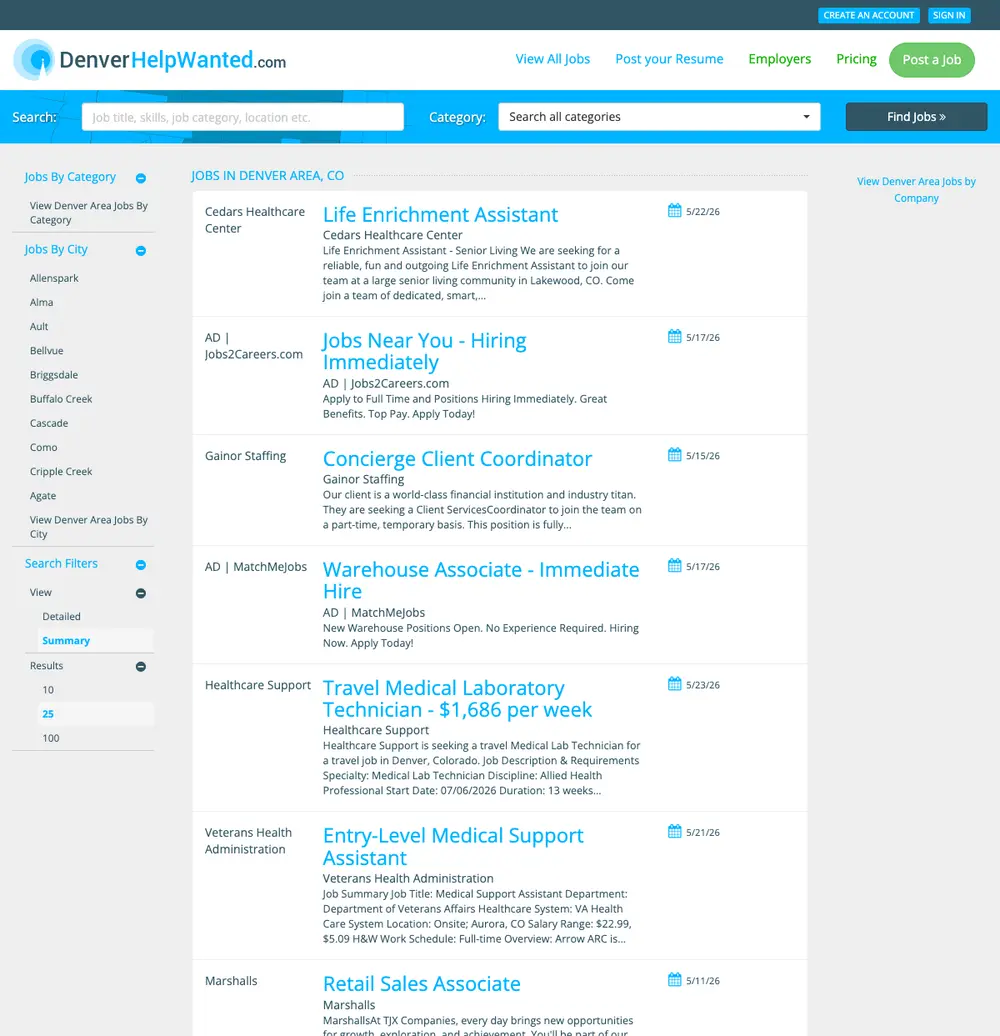Image resolution: width=1000 pixels, height=1036 pixels.
Task: Open View Denver Area Jobs By Category
Action: pyautogui.click(x=89, y=213)
